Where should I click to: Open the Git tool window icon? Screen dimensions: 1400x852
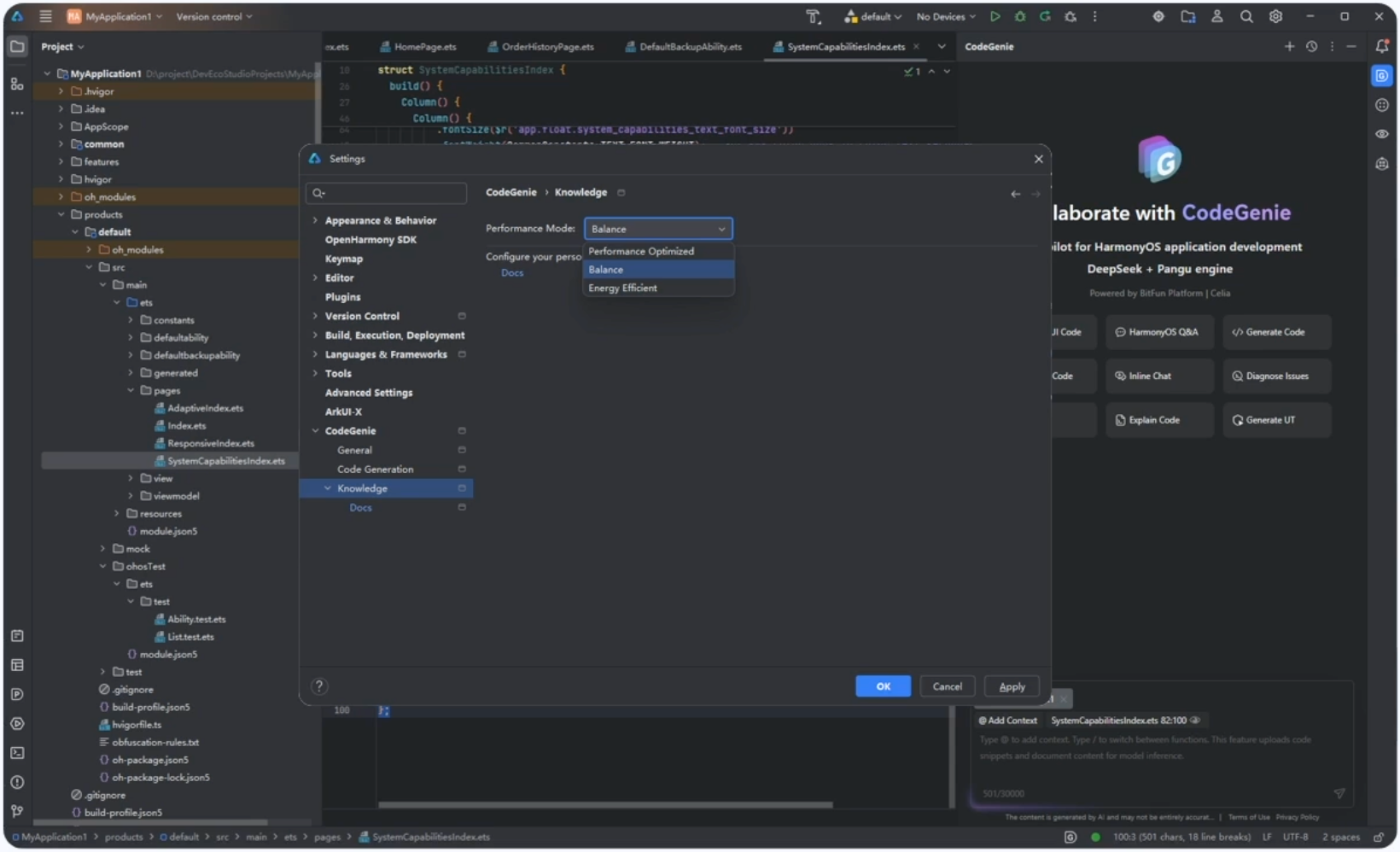[x=17, y=811]
